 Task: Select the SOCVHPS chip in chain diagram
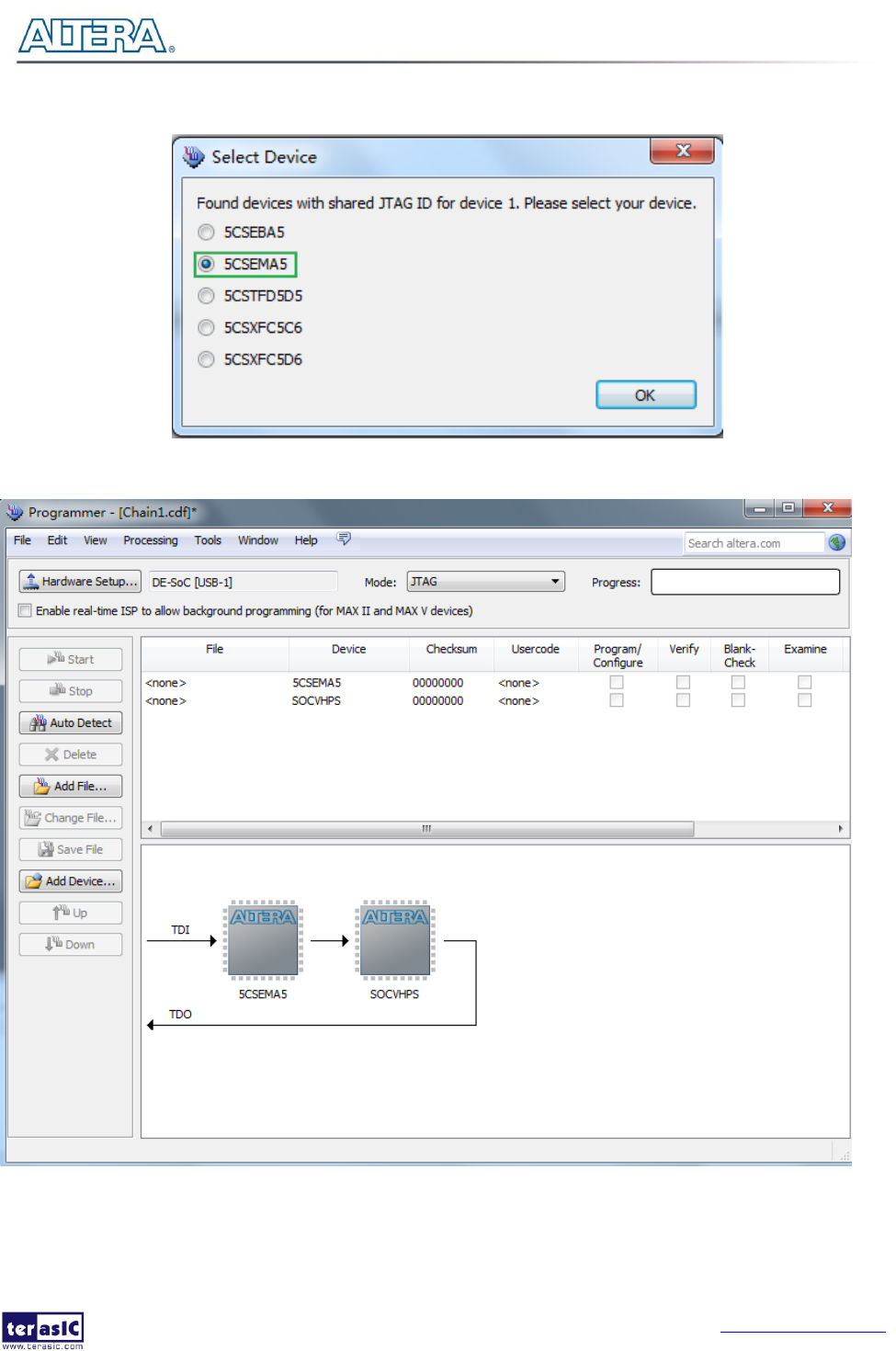point(395,939)
